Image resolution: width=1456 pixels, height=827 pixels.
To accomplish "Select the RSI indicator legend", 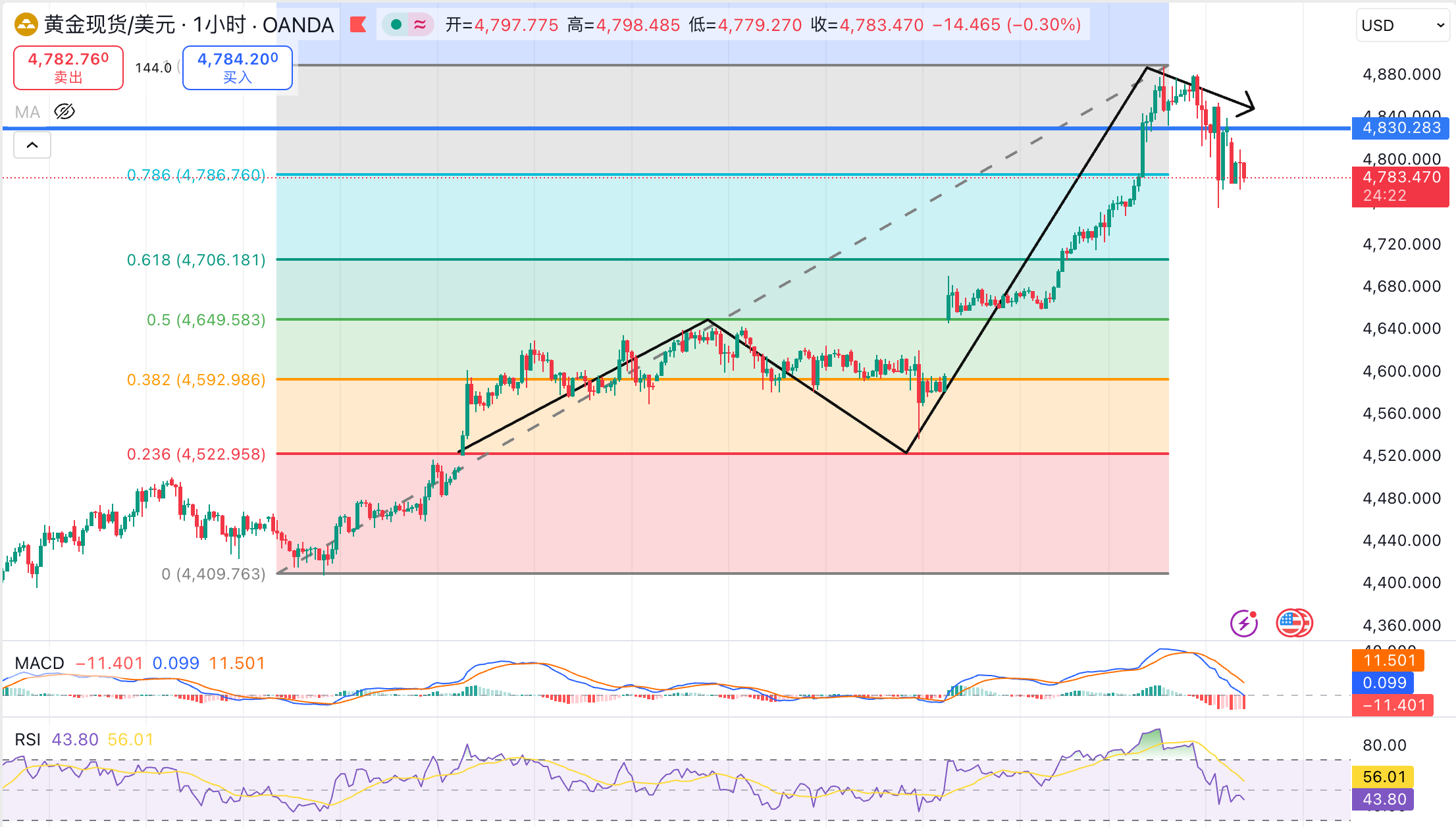I will [x=28, y=739].
